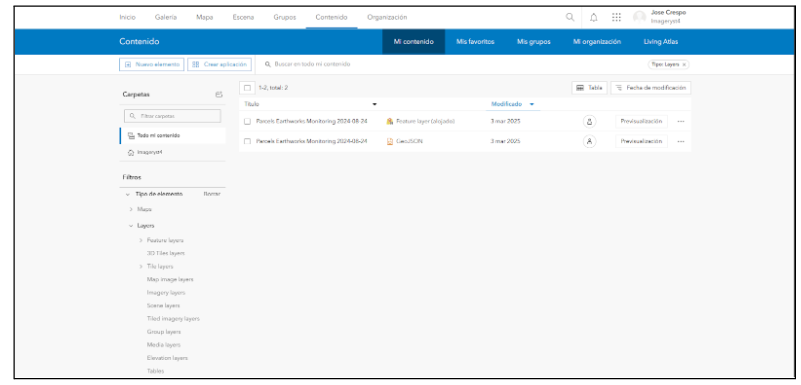The width and height of the screenshot is (801, 385).
Task: Filter by Imagery layers
Action: pos(166,293)
